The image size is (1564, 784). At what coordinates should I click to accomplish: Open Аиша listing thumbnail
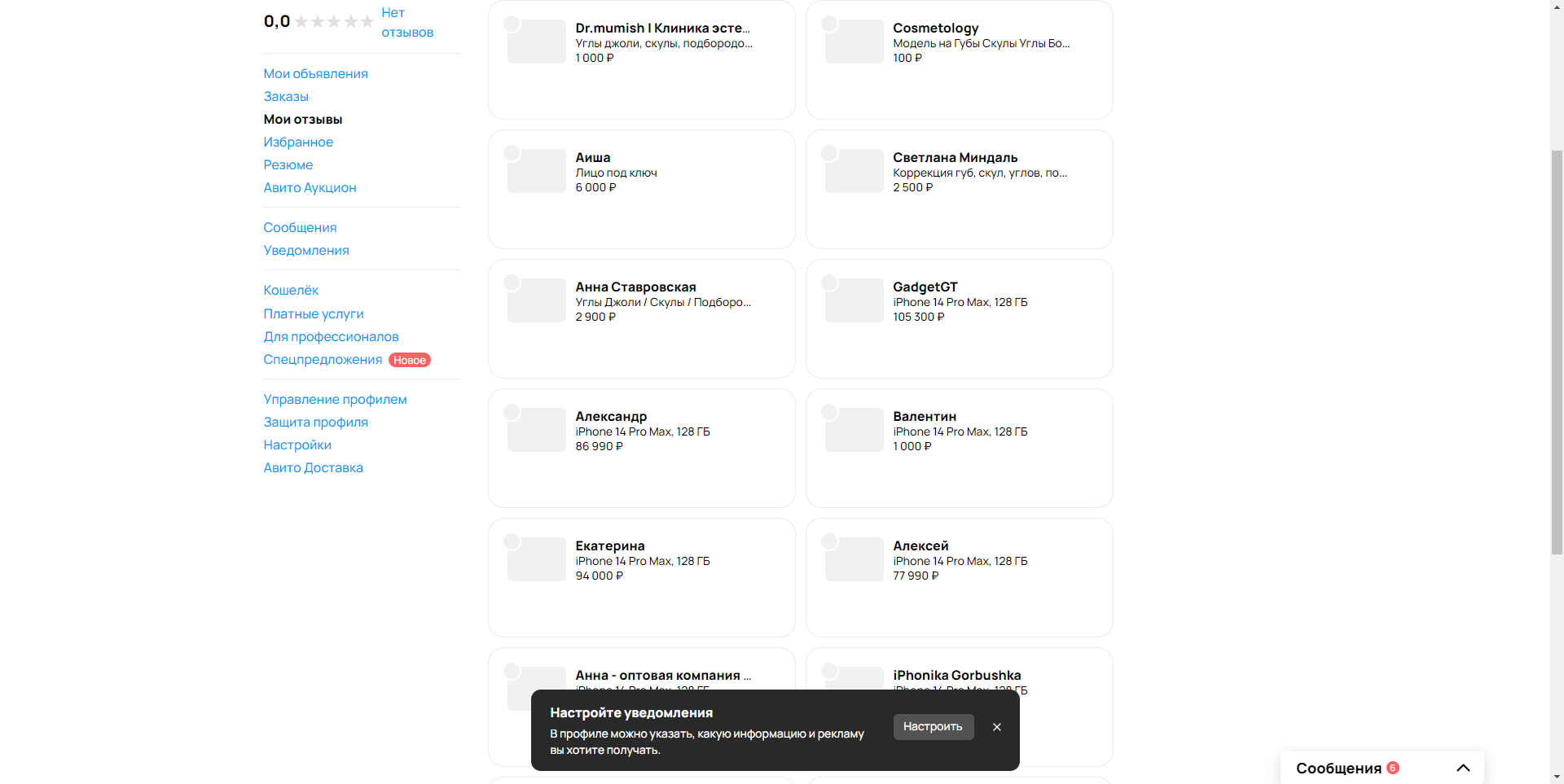tap(536, 171)
